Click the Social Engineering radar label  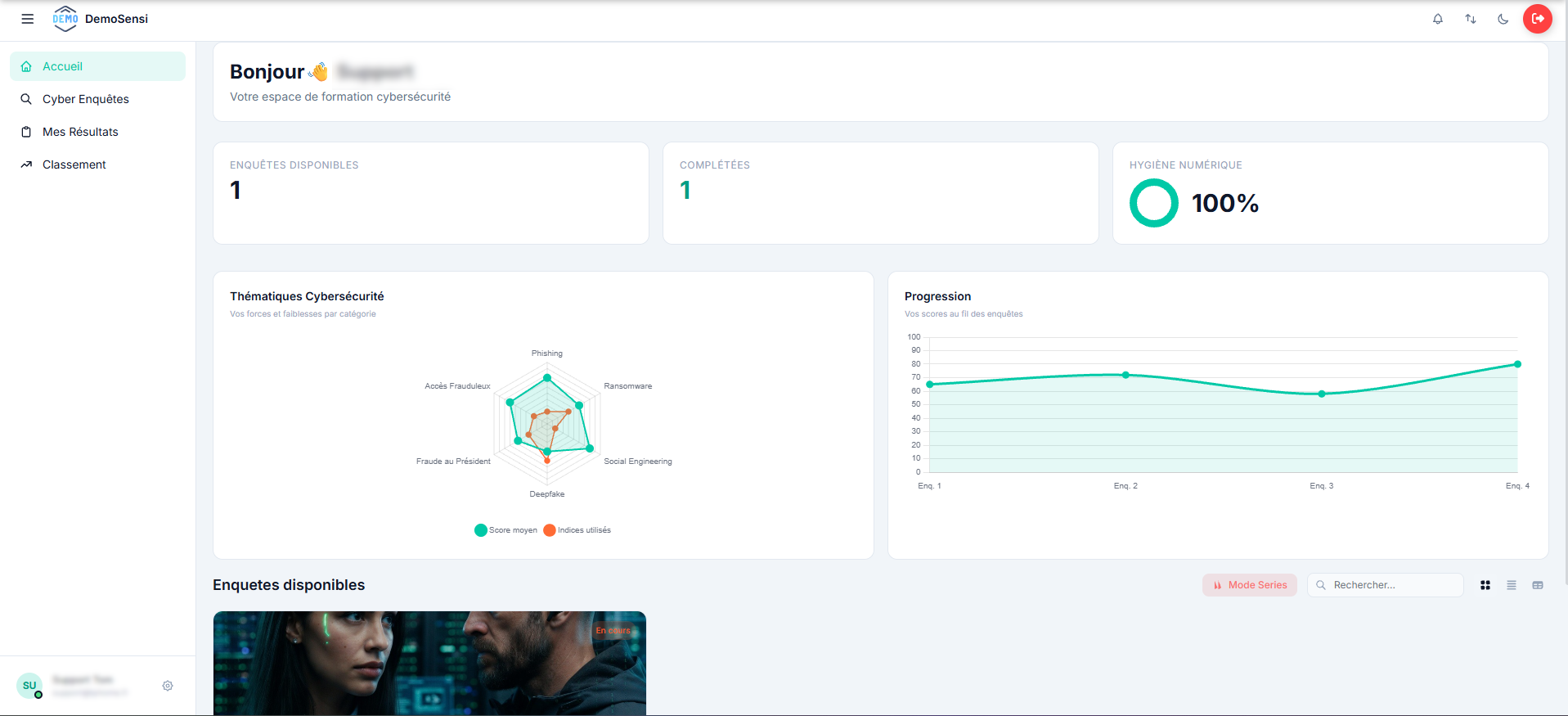638,462
